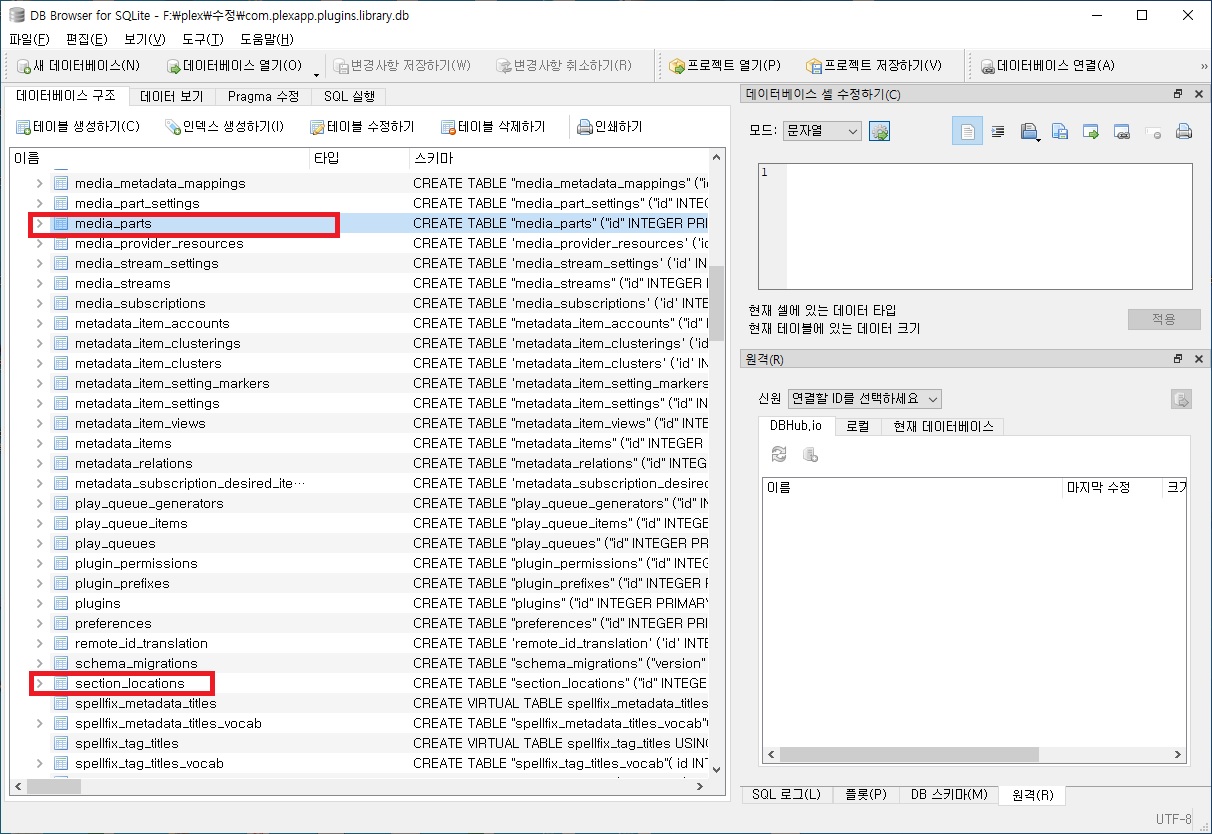Click the refresh icon in DBHub.io tab
The height and width of the screenshot is (834, 1212).
779,455
